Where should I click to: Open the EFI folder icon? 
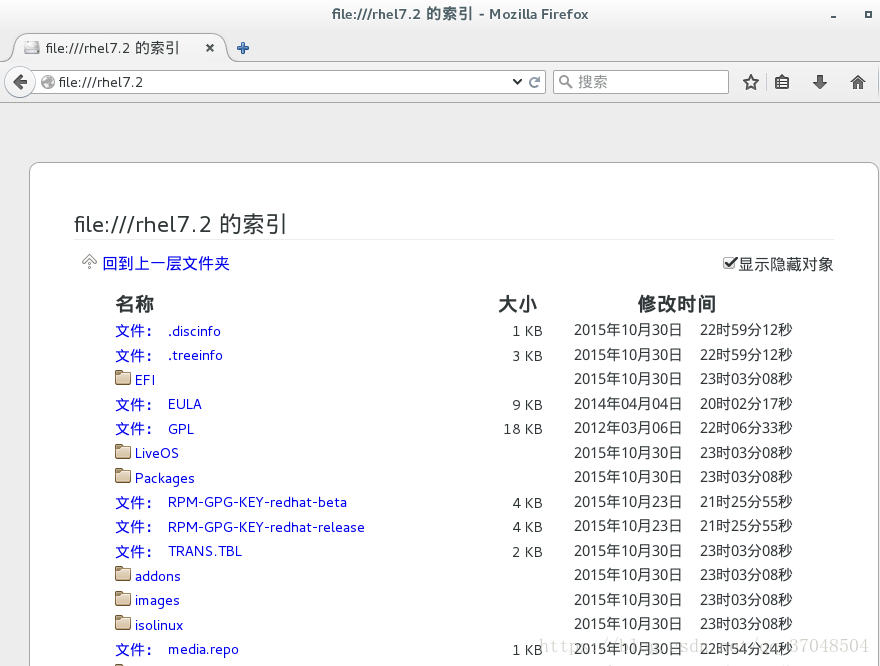pos(123,378)
